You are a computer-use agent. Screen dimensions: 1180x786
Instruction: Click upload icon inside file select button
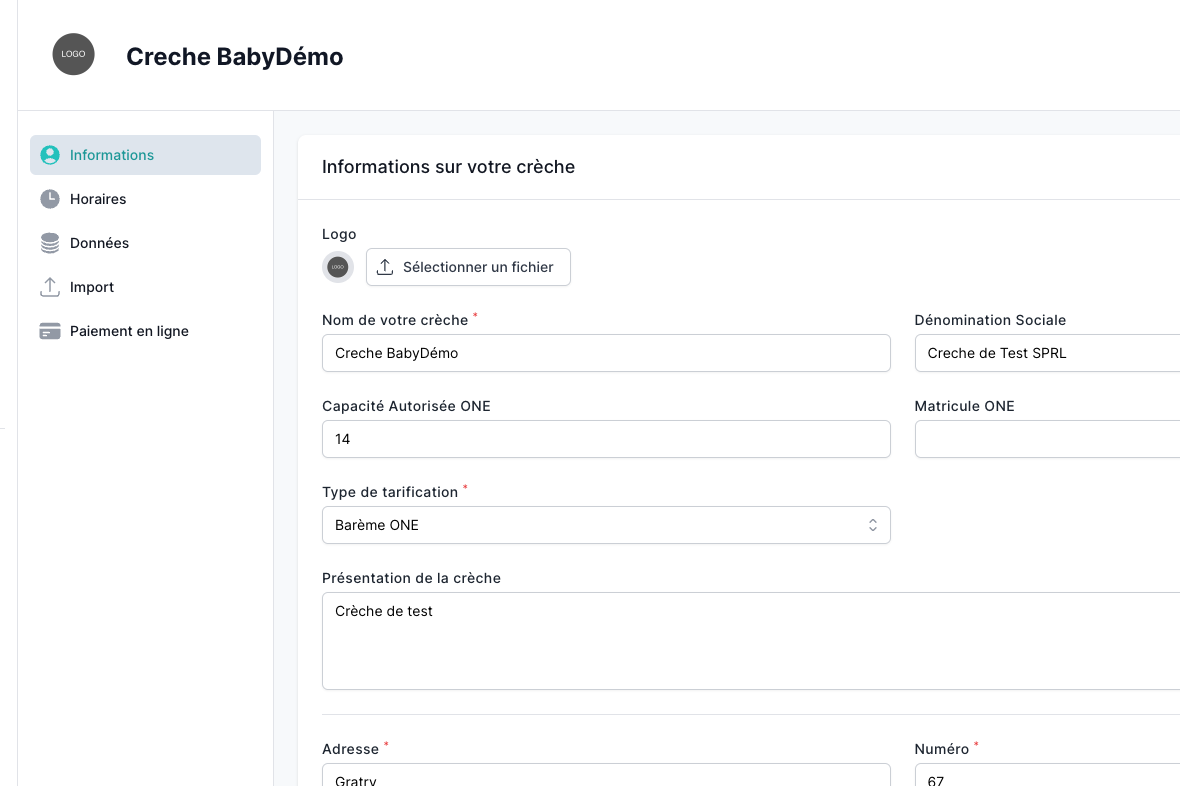coord(385,267)
